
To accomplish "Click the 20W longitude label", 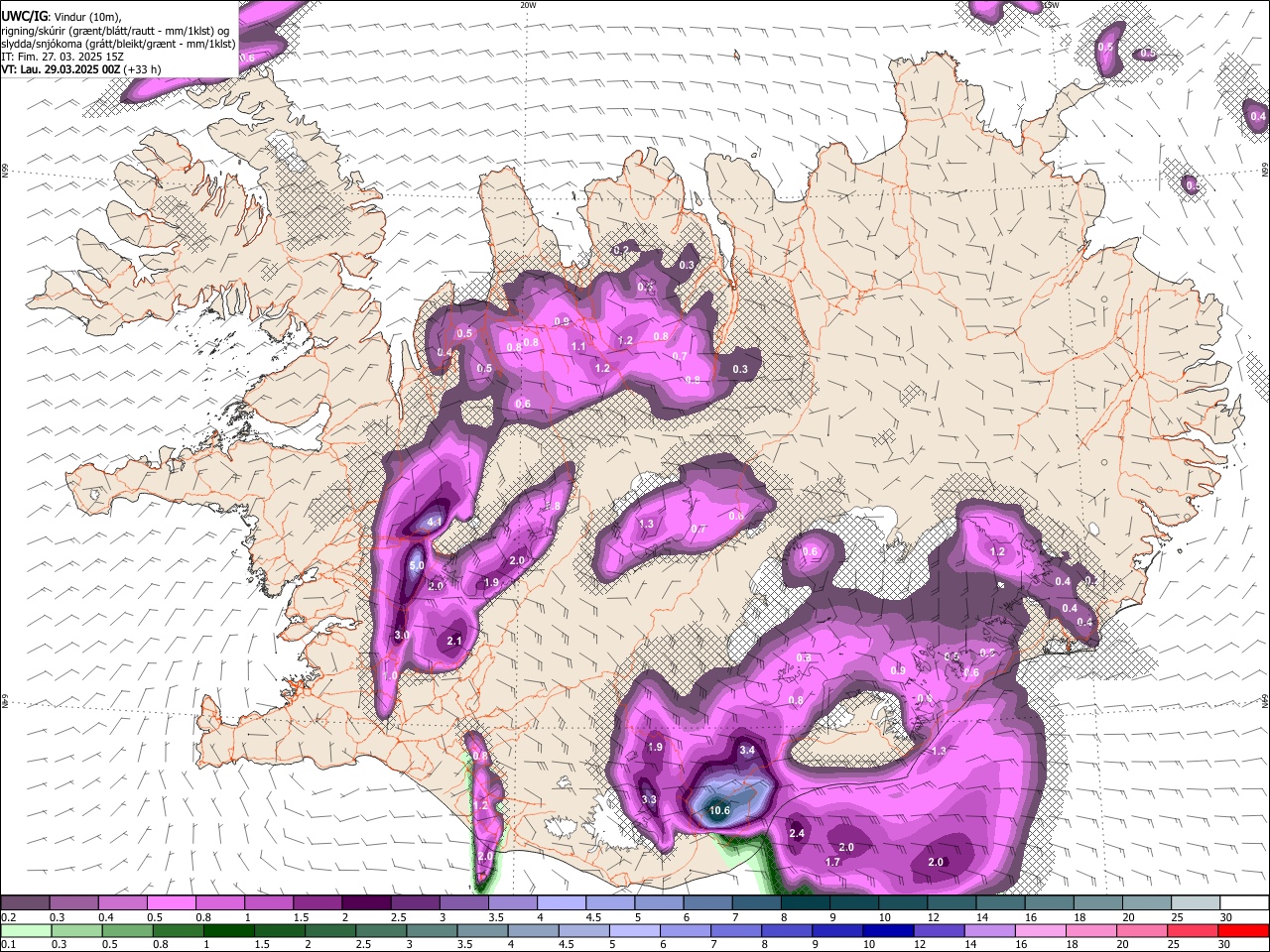I will (x=528, y=5).
